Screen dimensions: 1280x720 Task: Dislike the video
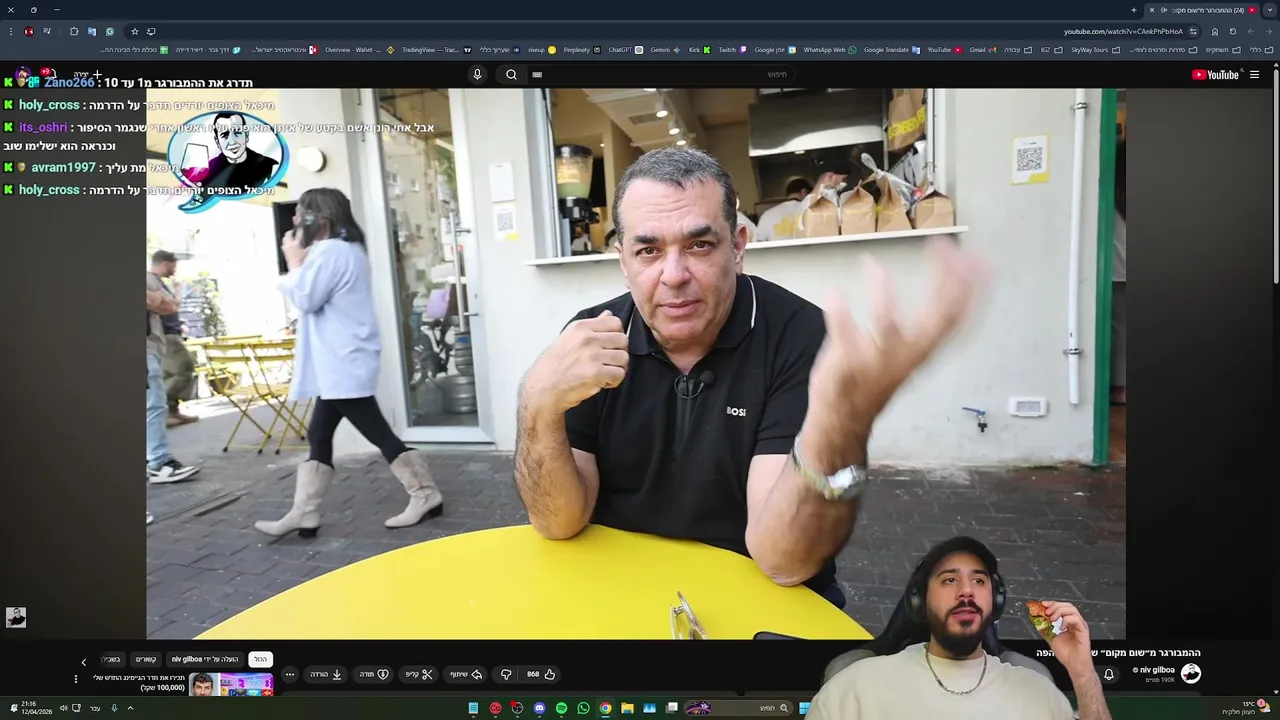506,674
